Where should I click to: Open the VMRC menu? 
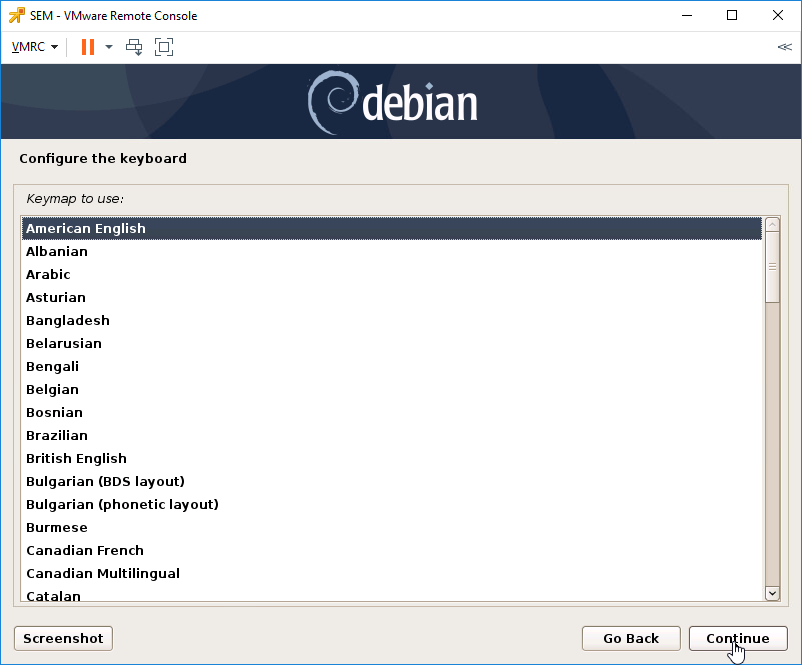coord(34,47)
